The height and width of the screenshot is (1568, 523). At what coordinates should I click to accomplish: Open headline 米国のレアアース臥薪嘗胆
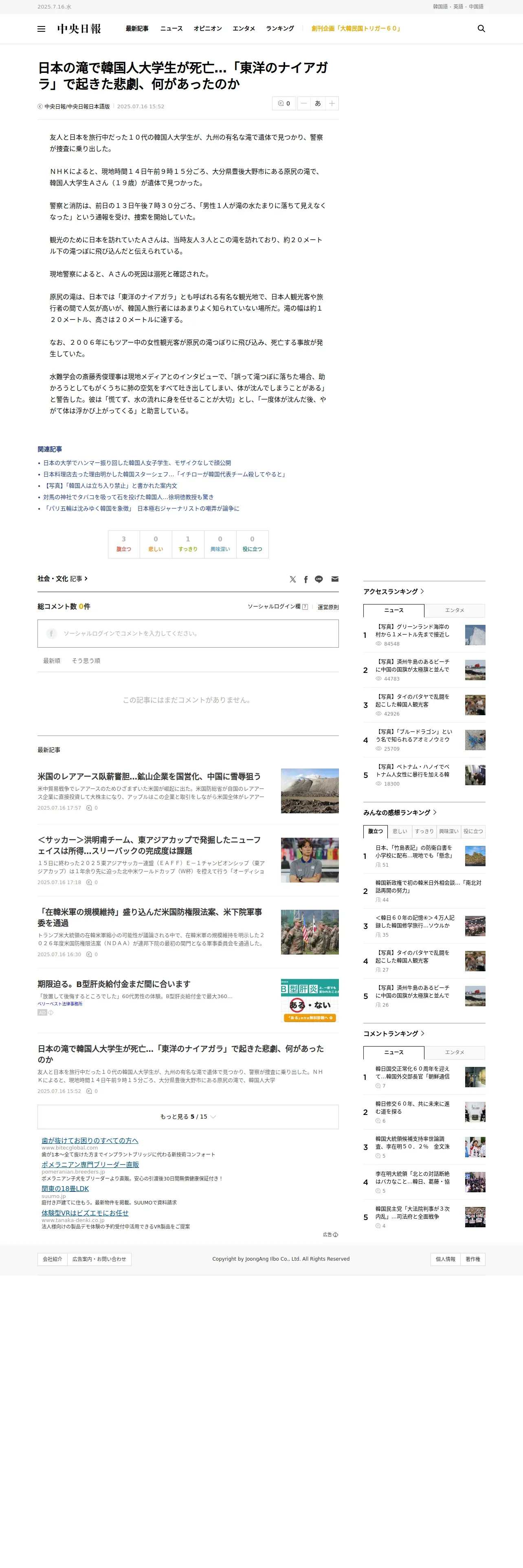[149, 777]
